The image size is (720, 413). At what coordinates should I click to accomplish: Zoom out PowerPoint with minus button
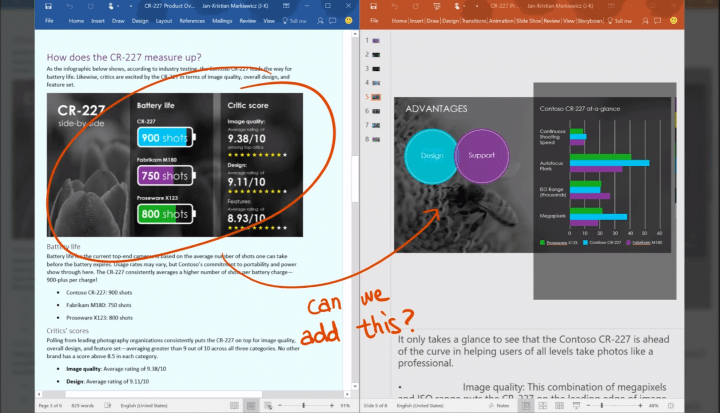[588, 406]
